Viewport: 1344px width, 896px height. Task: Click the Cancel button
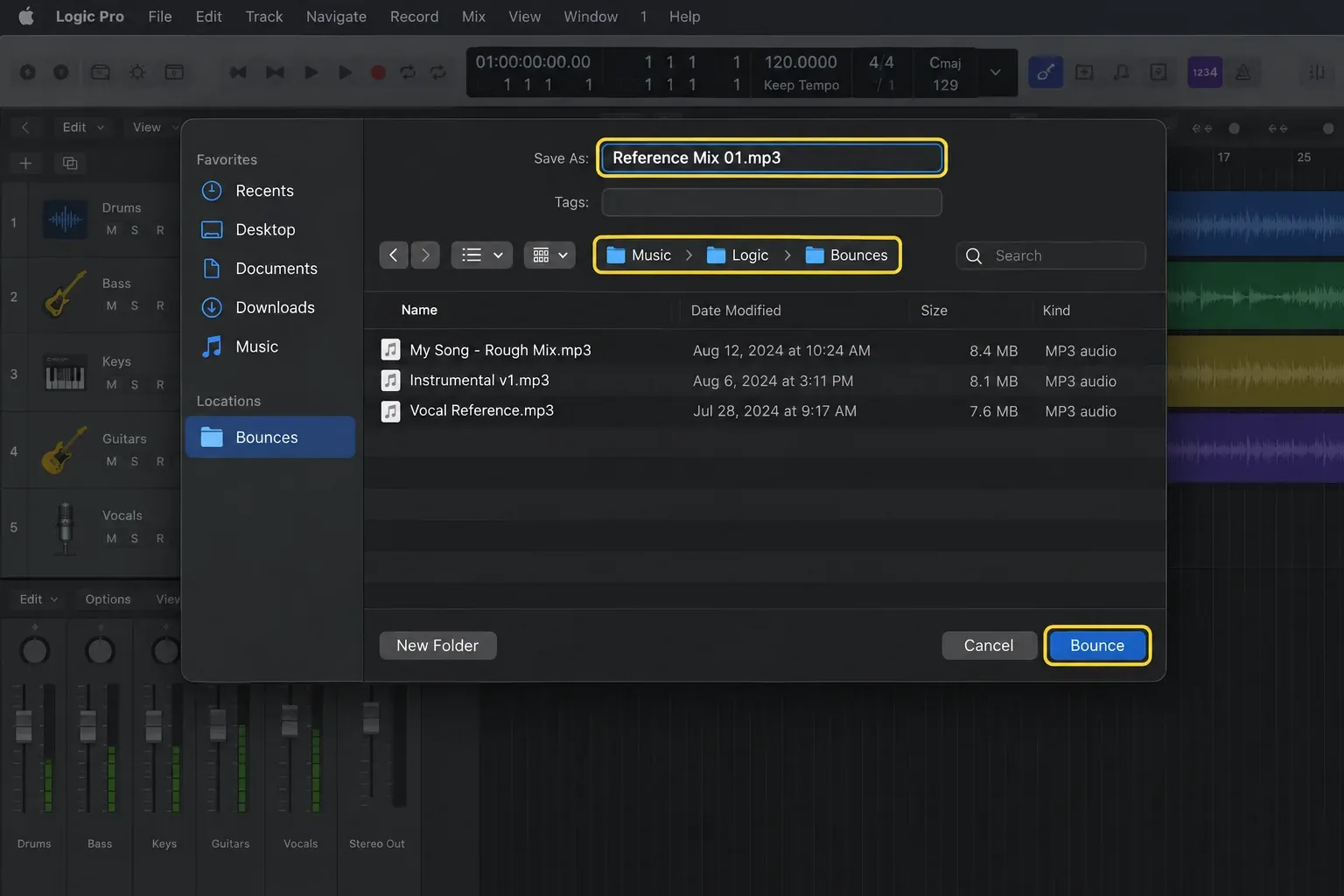click(989, 646)
